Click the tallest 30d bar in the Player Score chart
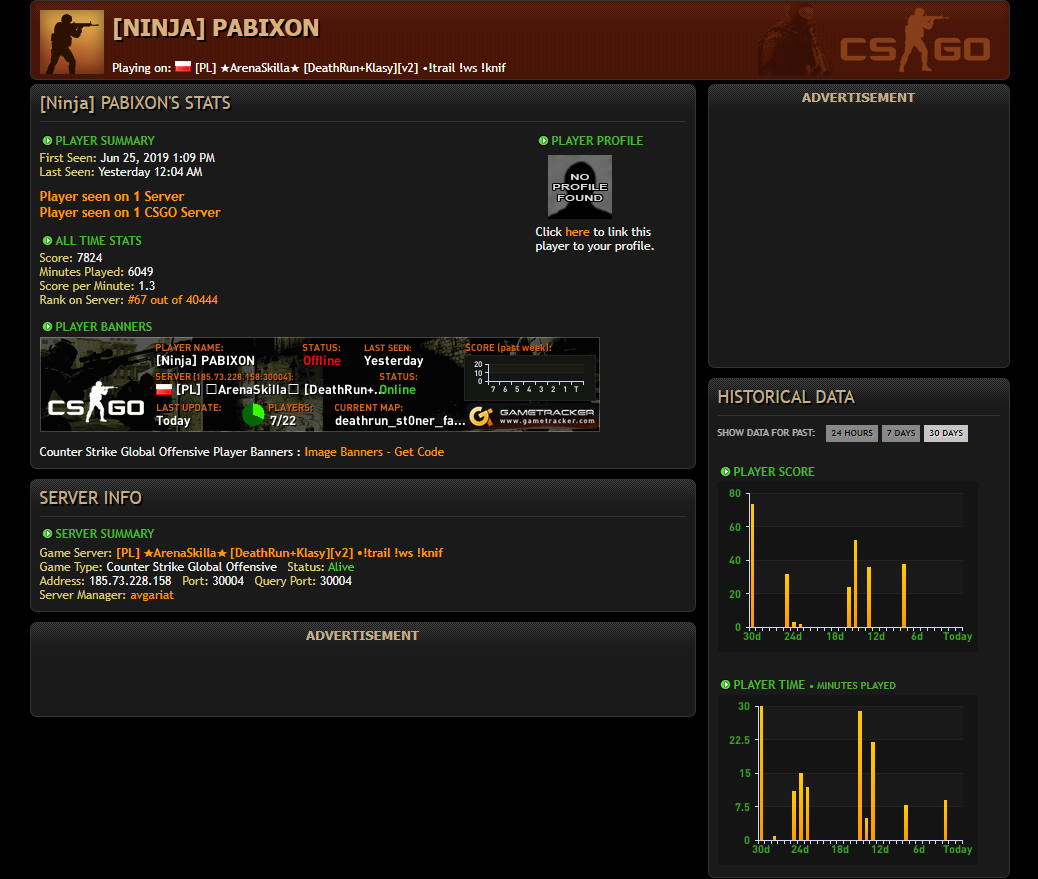 coord(753,566)
